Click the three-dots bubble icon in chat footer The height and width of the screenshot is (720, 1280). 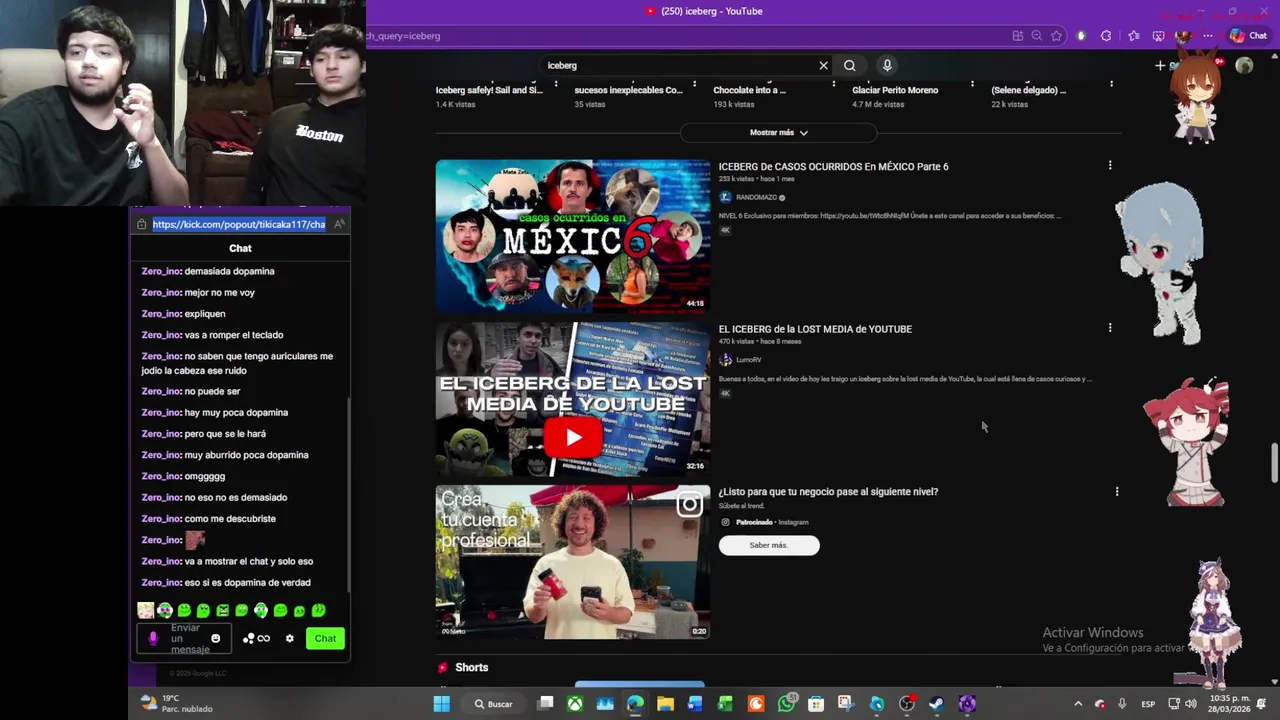click(x=248, y=638)
